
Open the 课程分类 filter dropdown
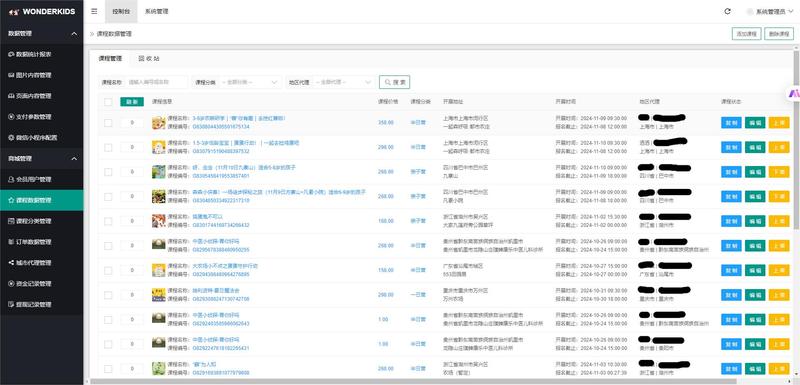(x=250, y=82)
